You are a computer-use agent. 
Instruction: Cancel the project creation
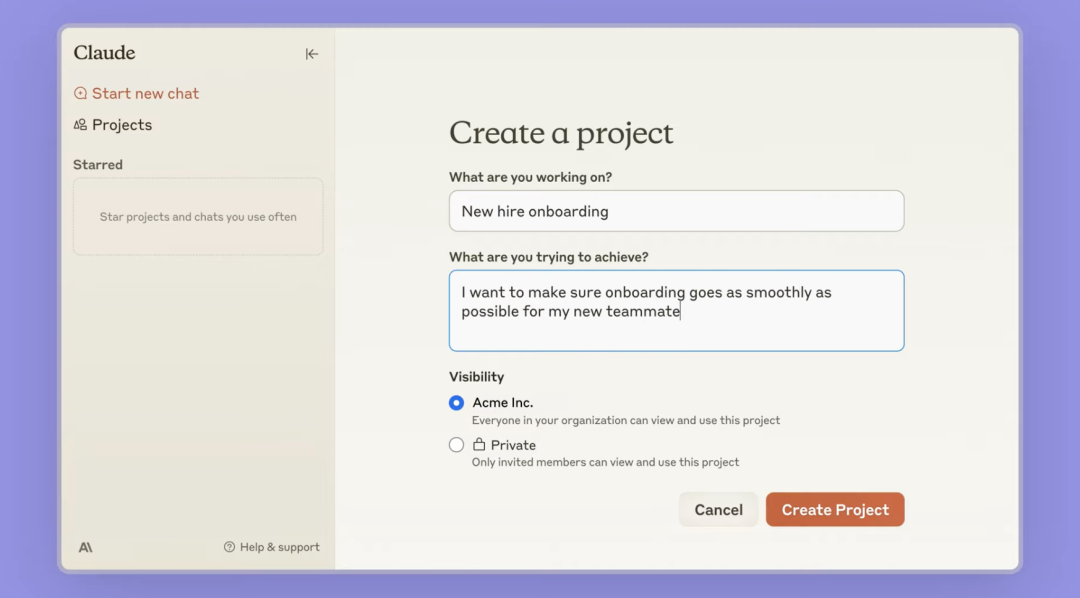click(x=718, y=510)
